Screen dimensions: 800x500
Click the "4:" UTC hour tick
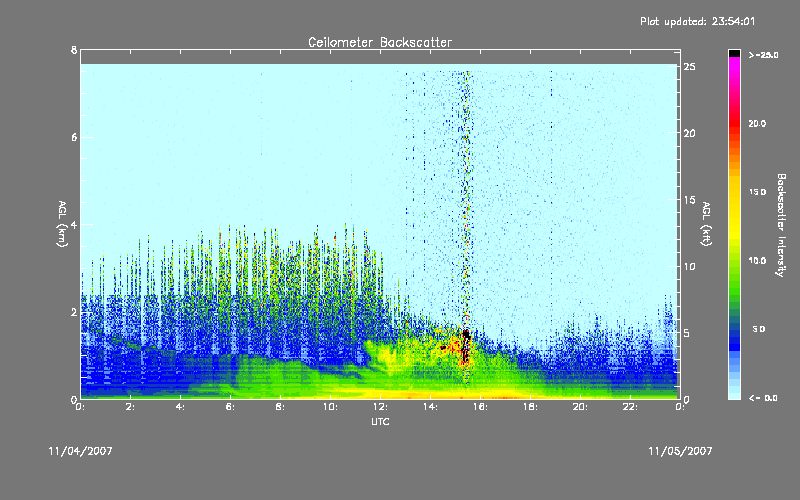(181, 407)
